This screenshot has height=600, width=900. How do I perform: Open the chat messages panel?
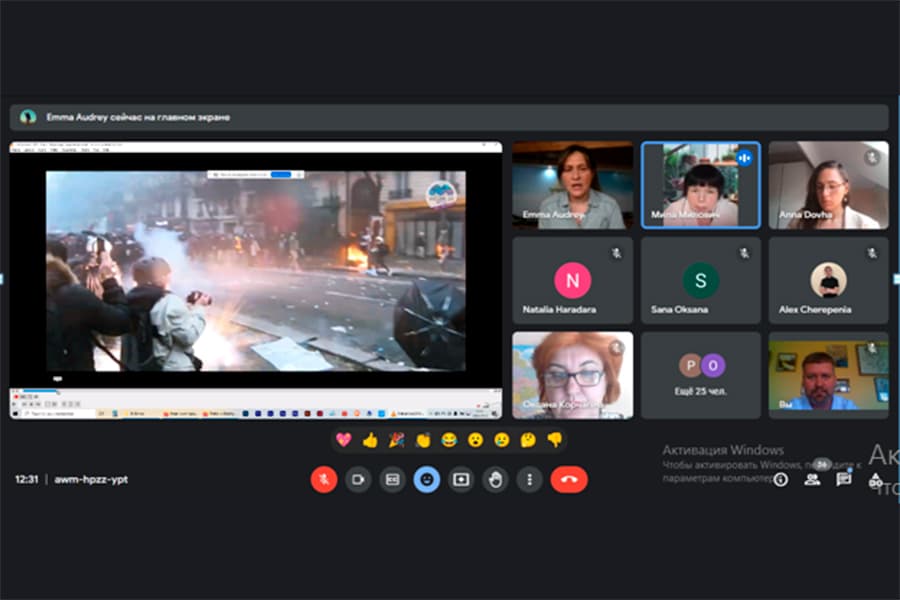[844, 479]
